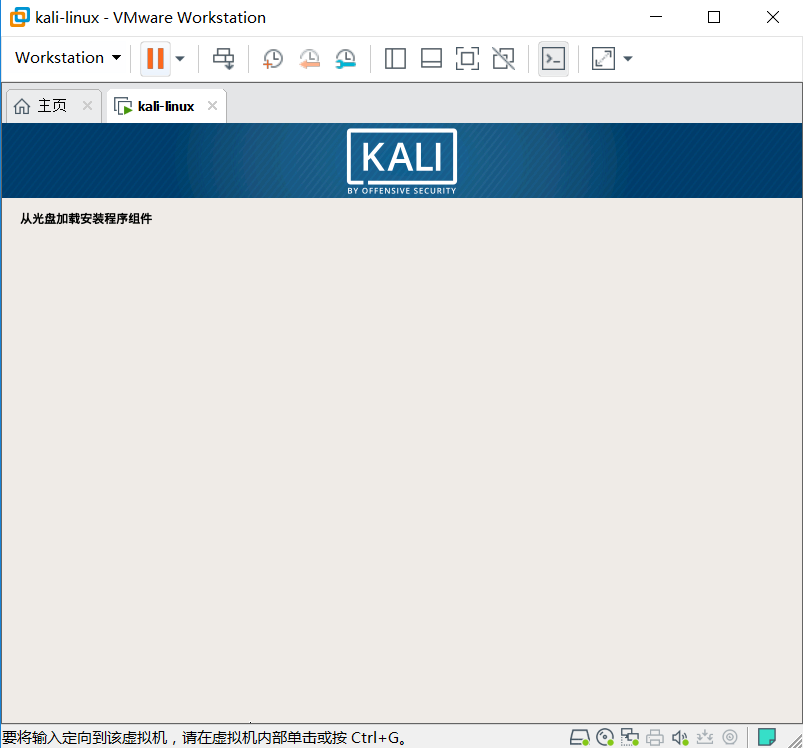Click the CD/DVD drive status icon
Image resolution: width=803 pixels, height=748 pixels.
(605, 737)
